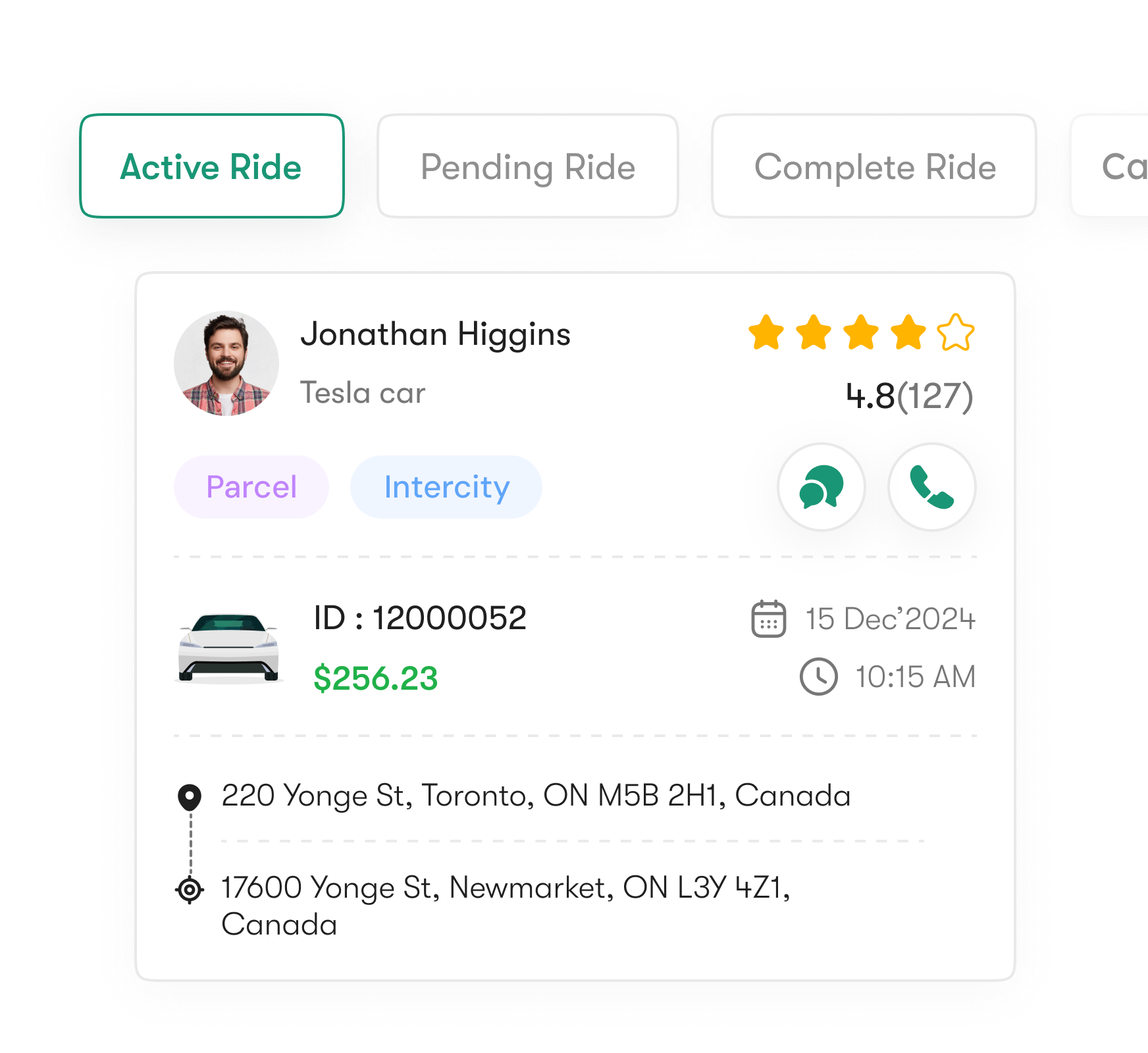Call the driver via phone icon
Image resolution: width=1148 pixels, height=1053 pixels.
(932, 487)
